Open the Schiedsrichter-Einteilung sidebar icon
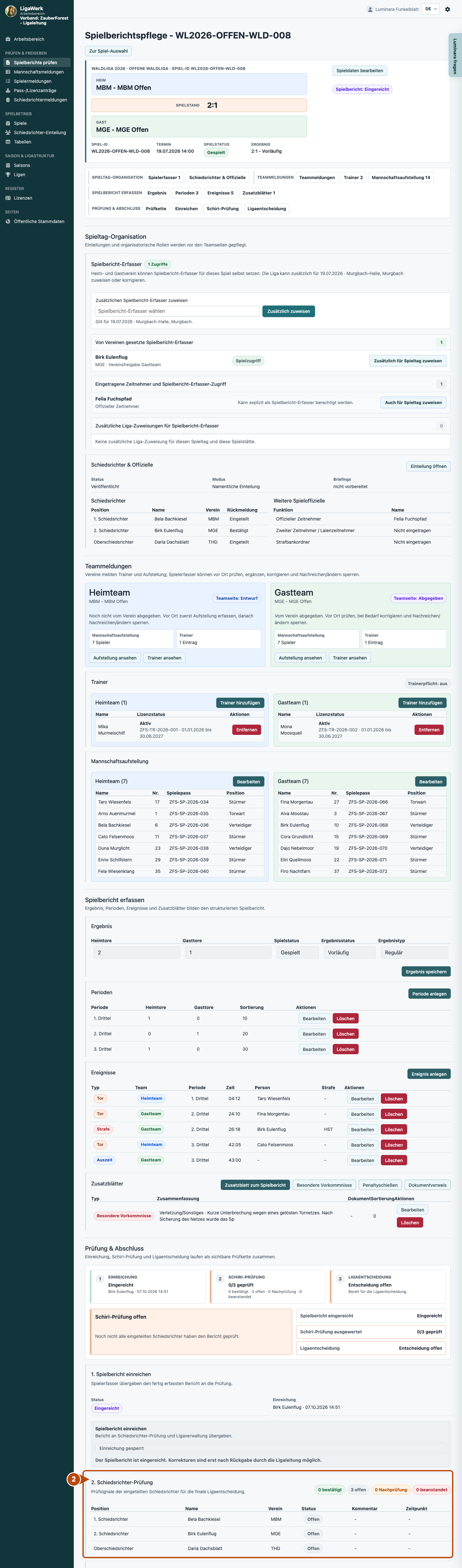The image size is (462, 1568). point(8,133)
